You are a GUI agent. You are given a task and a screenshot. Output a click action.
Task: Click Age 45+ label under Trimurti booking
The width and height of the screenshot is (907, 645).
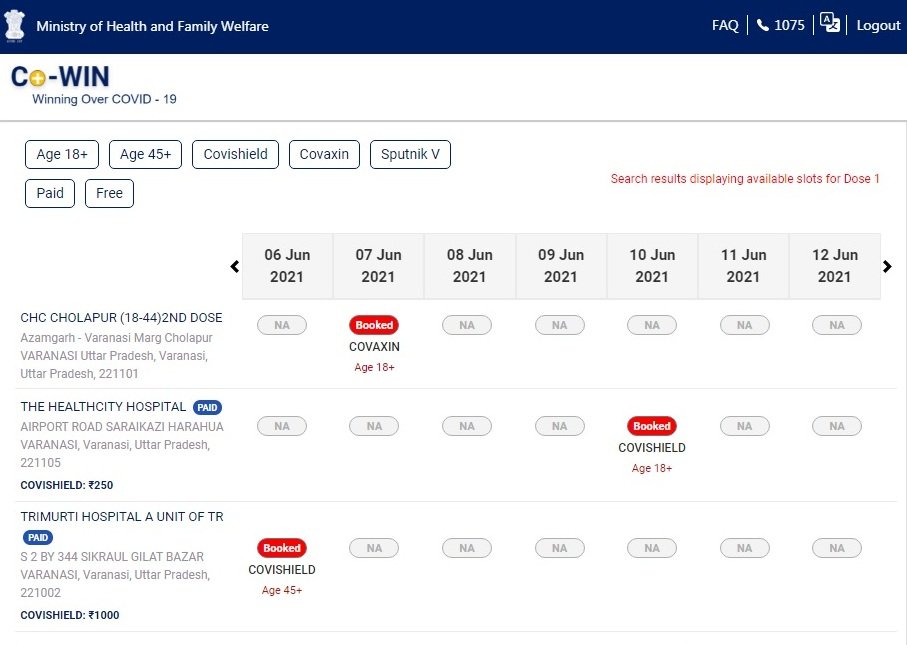click(x=282, y=590)
